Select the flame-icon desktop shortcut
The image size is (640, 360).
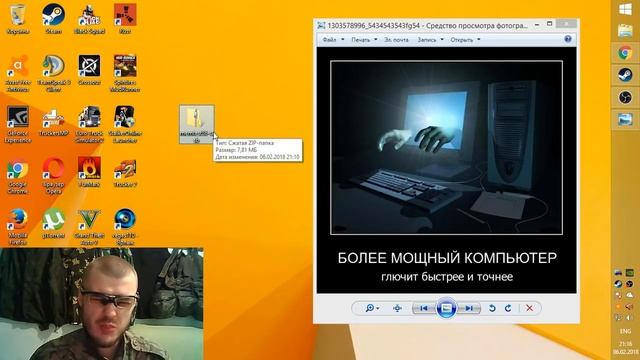point(89,172)
